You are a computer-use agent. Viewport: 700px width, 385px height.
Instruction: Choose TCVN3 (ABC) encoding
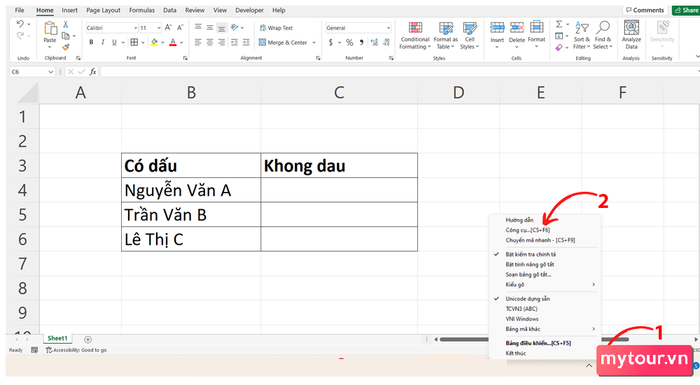pos(521,309)
